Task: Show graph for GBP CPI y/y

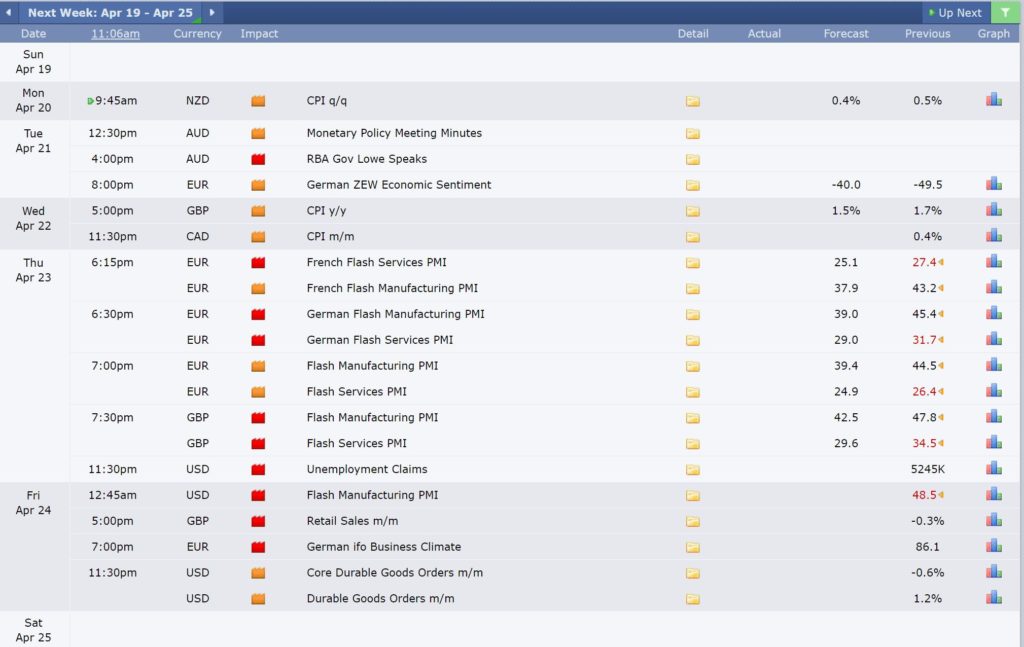Action: 994,209
